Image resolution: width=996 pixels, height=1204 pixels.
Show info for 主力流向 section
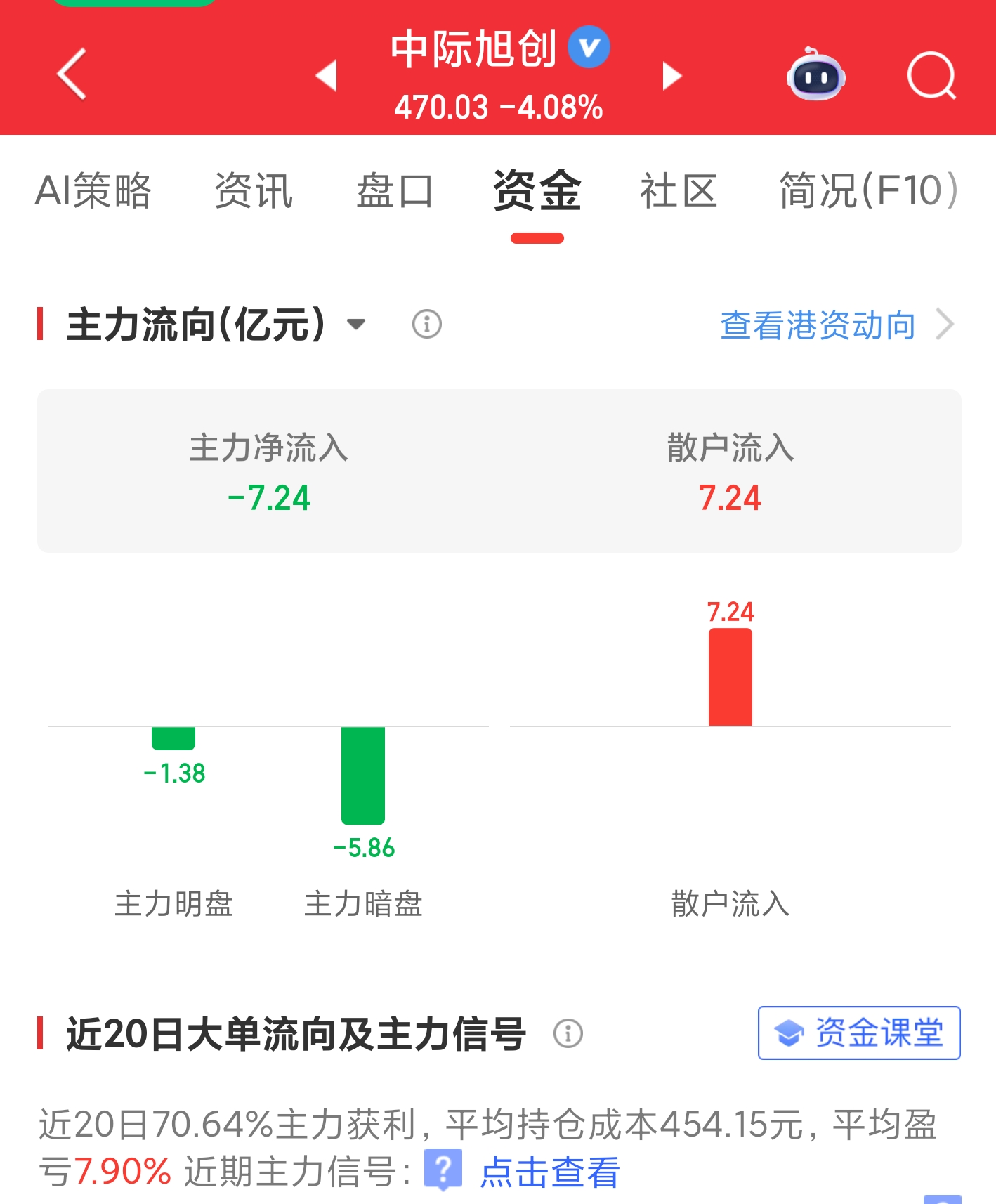426,324
